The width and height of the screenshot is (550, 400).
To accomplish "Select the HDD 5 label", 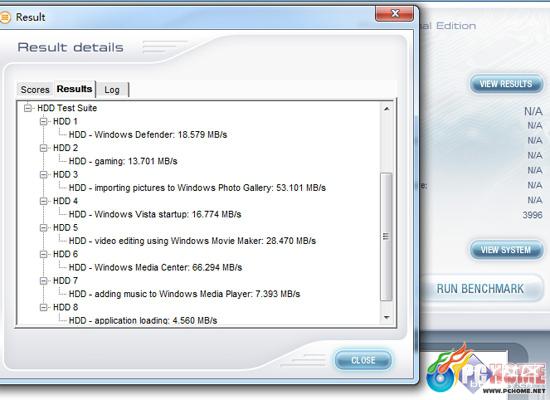I will tap(65, 228).
